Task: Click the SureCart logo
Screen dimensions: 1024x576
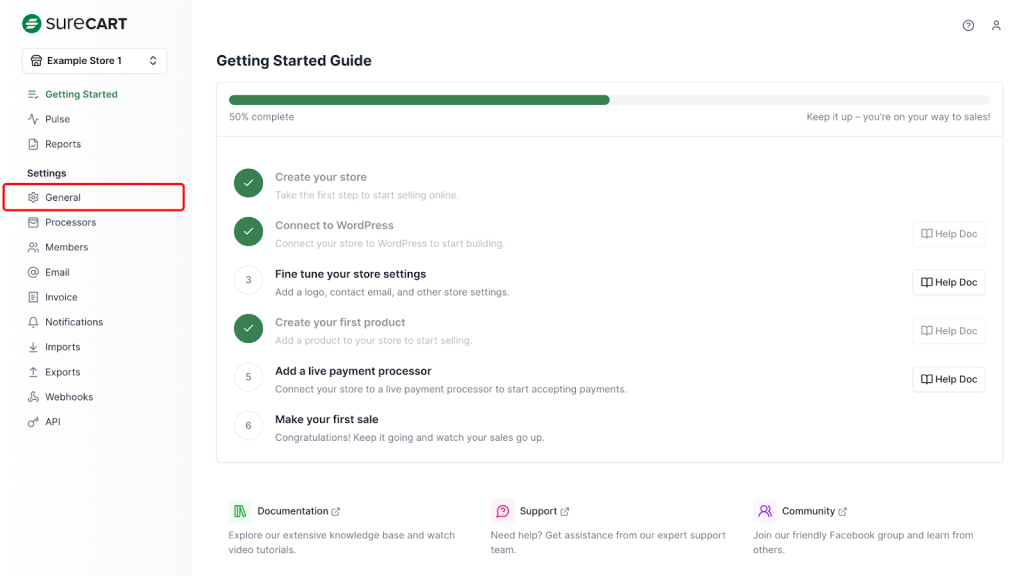Action: 75,23
